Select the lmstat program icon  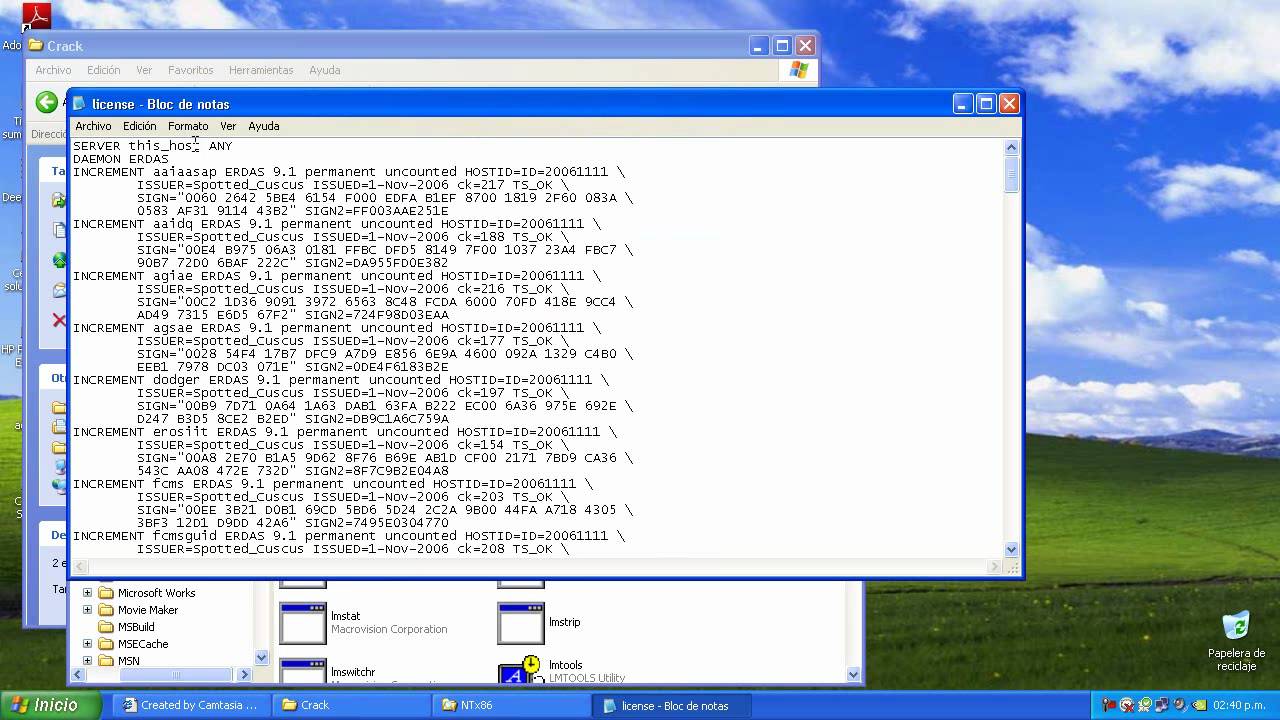click(x=303, y=622)
